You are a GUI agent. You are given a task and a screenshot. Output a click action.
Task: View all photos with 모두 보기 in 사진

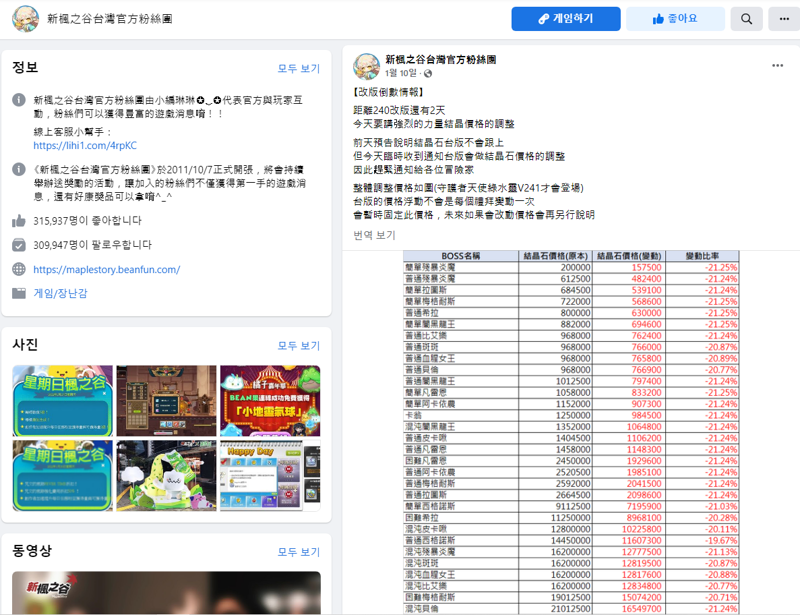coord(298,346)
